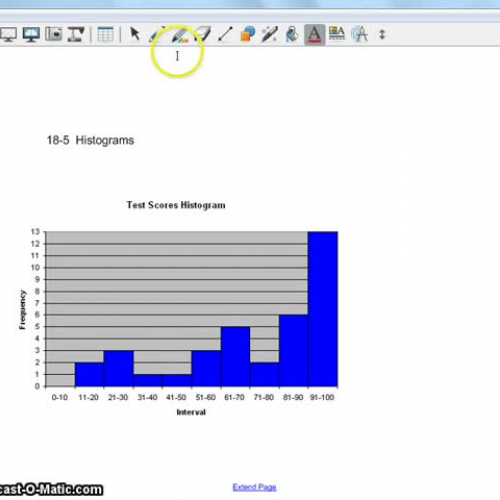This screenshot has height=500, width=500.
Task: Select the Text tool letter A
Action: pyautogui.click(x=314, y=35)
